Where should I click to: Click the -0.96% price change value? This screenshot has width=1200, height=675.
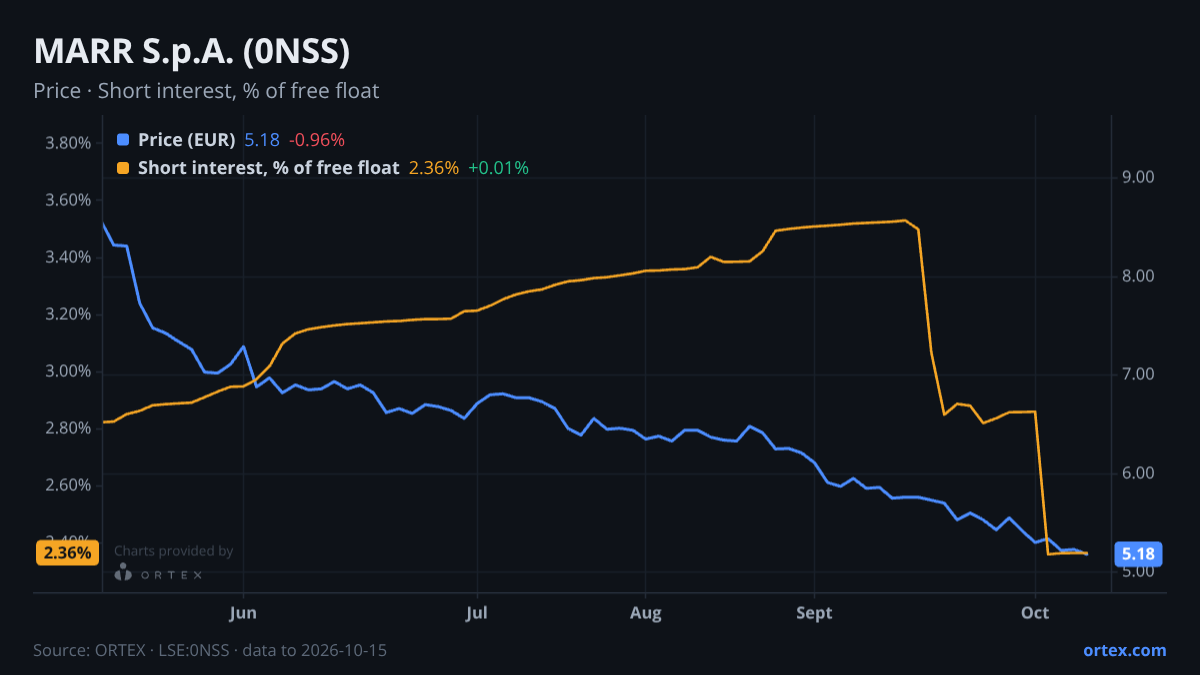point(317,140)
